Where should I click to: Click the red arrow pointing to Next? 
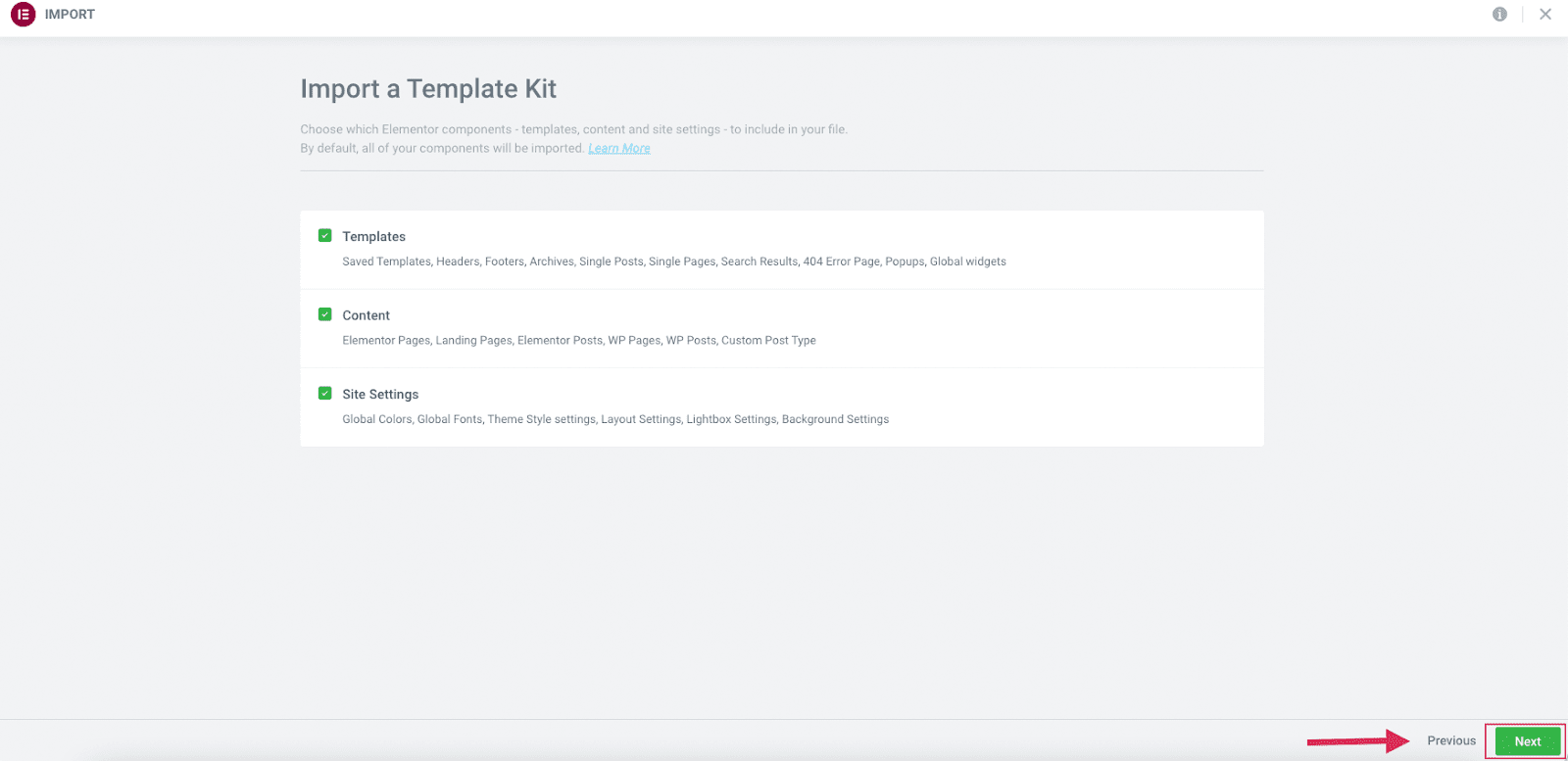[1357, 741]
